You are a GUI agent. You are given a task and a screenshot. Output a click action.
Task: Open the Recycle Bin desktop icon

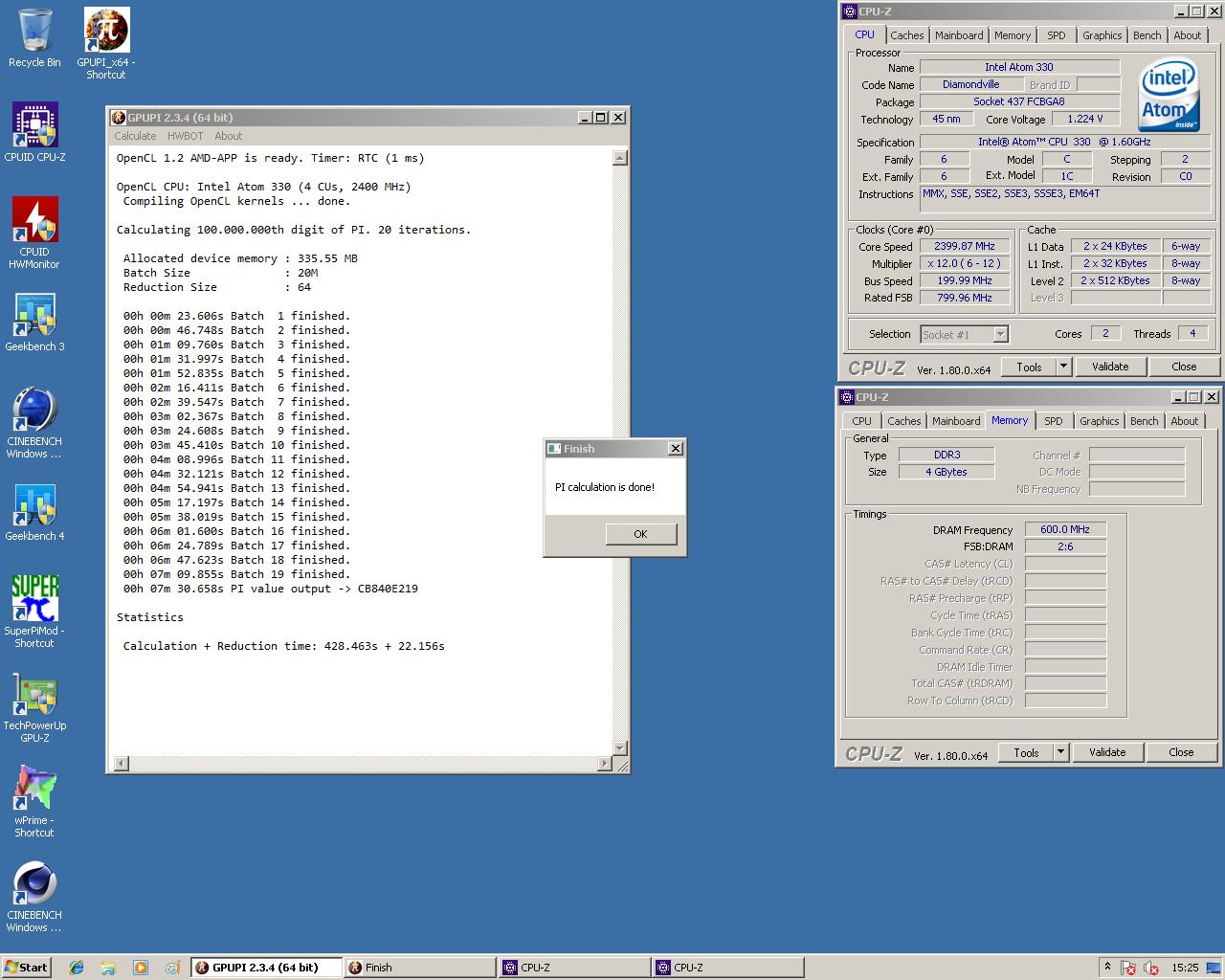tap(34, 38)
